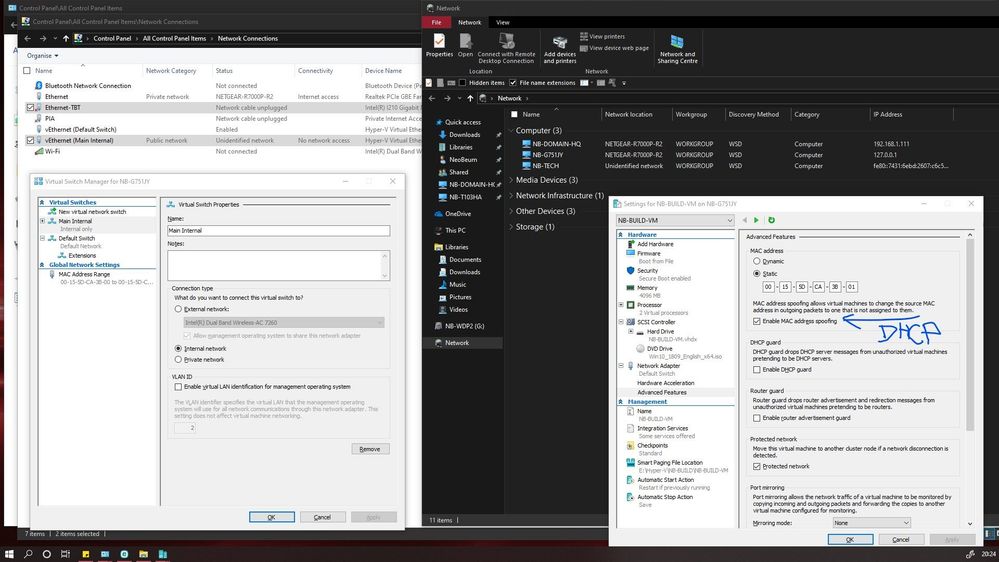Click Cancel in NB-BUILD-VM settings
Image resolution: width=999 pixels, height=562 pixels.
pos(901,539)
